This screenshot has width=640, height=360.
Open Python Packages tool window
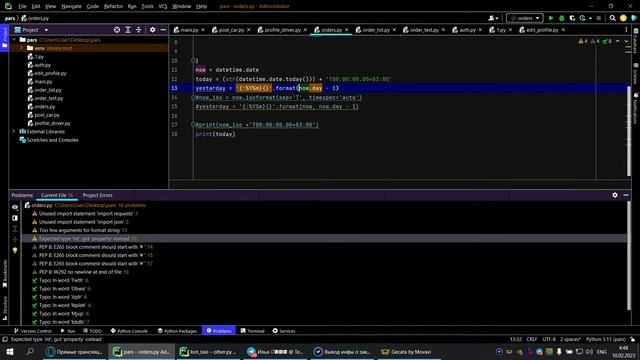177,331
